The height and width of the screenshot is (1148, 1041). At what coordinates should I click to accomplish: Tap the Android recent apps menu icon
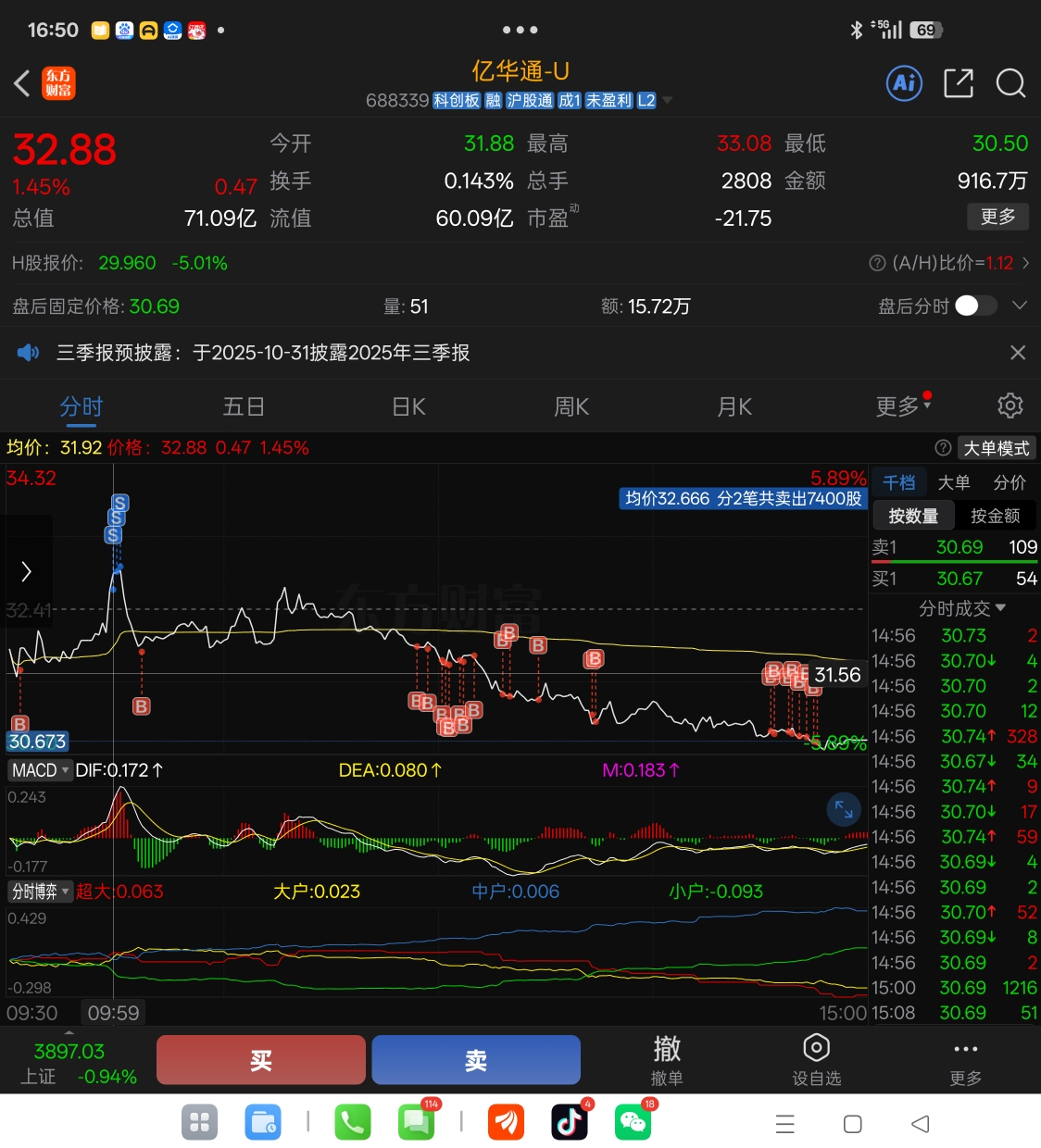(x=785, y=1124)
